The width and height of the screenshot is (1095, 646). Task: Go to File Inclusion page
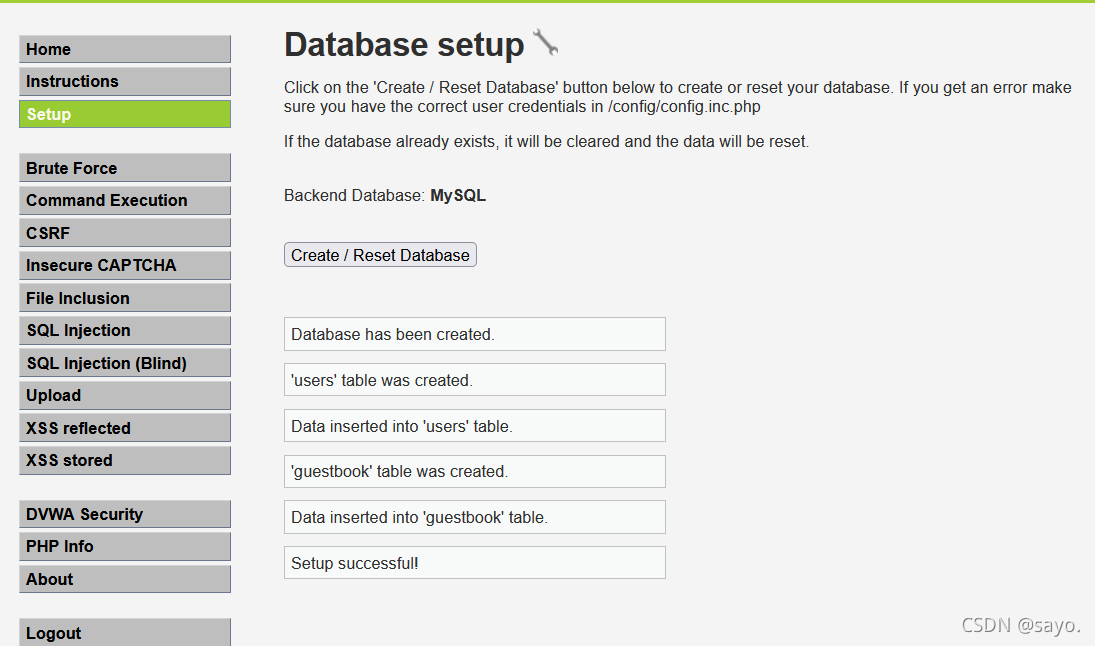125,298
